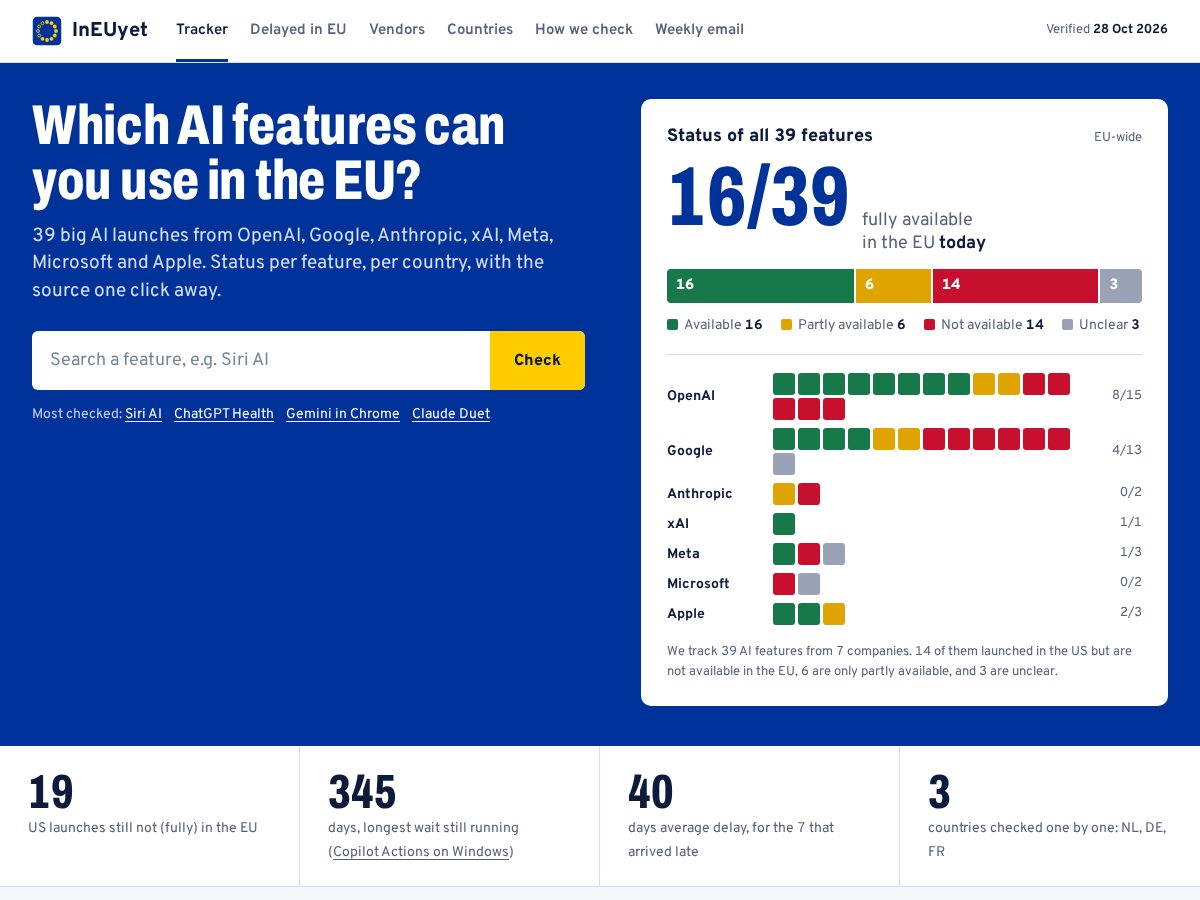Click the green status square in xAI row
This screenshot has width=1200, height=900.
pos(784,524)
